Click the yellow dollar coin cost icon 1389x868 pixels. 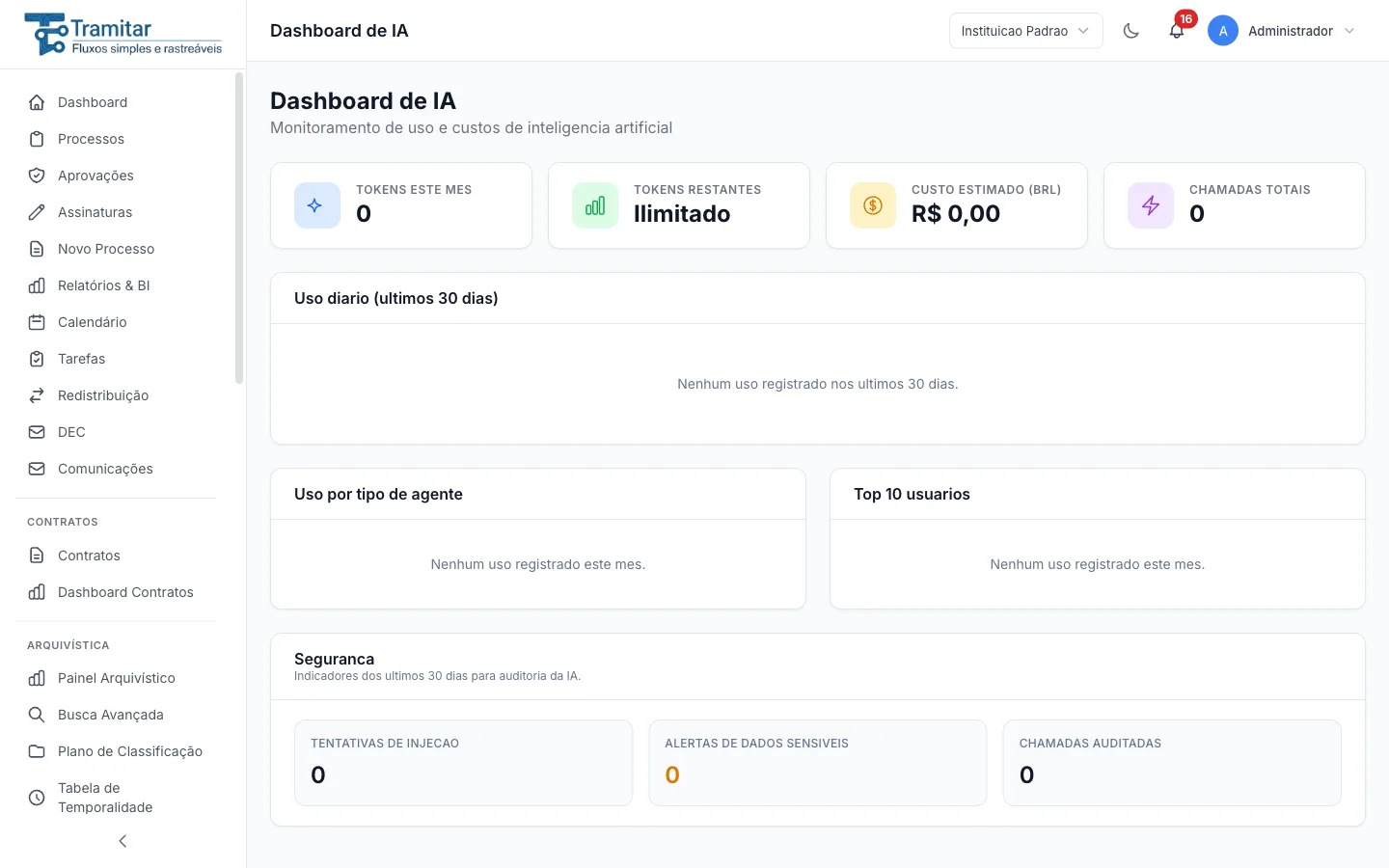pos(873,205)
